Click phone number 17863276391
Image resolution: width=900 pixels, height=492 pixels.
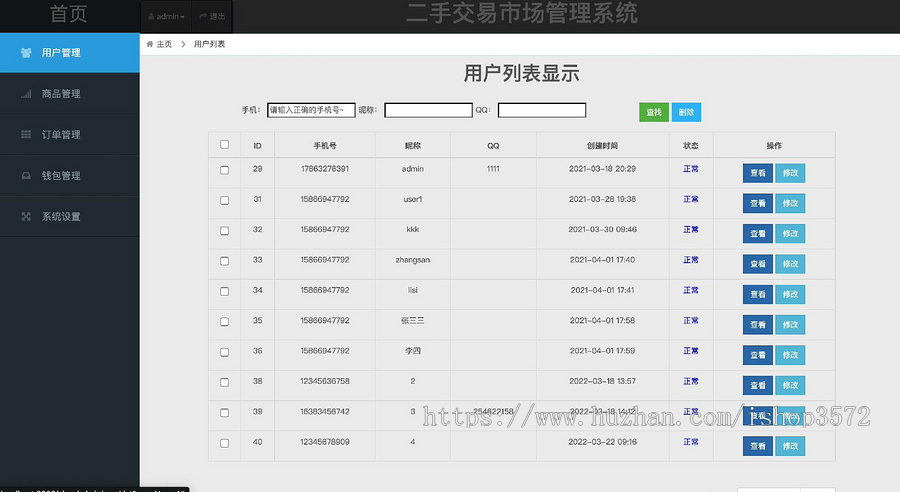coord(325,169)
